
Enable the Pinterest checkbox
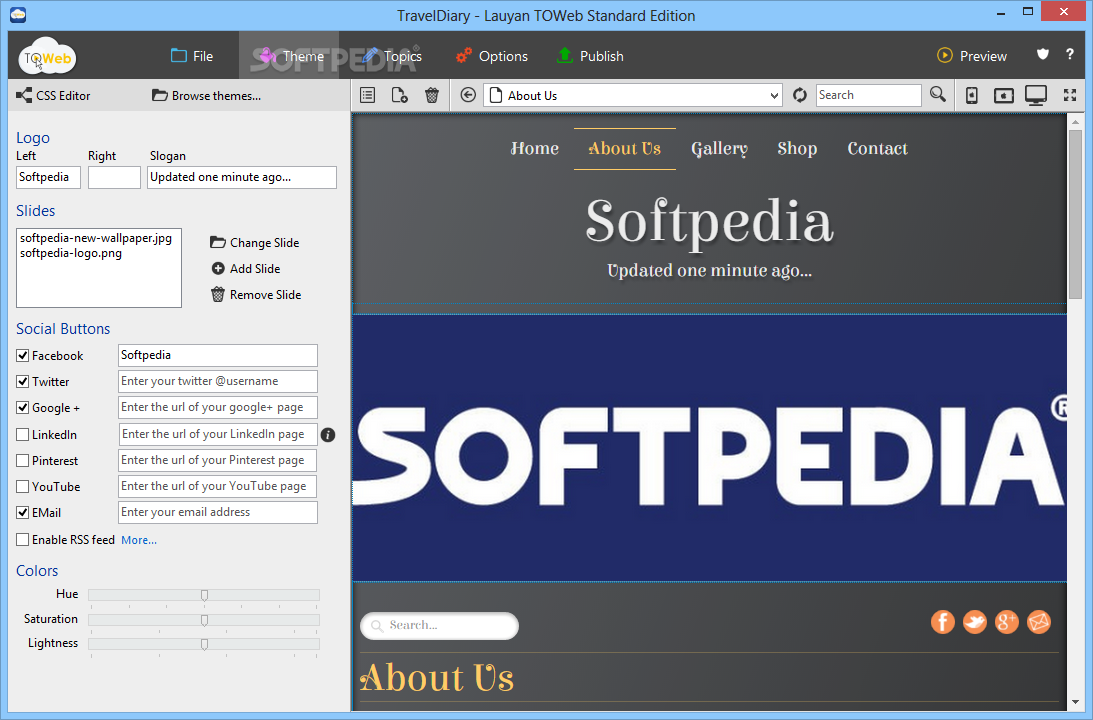(22, 461)
